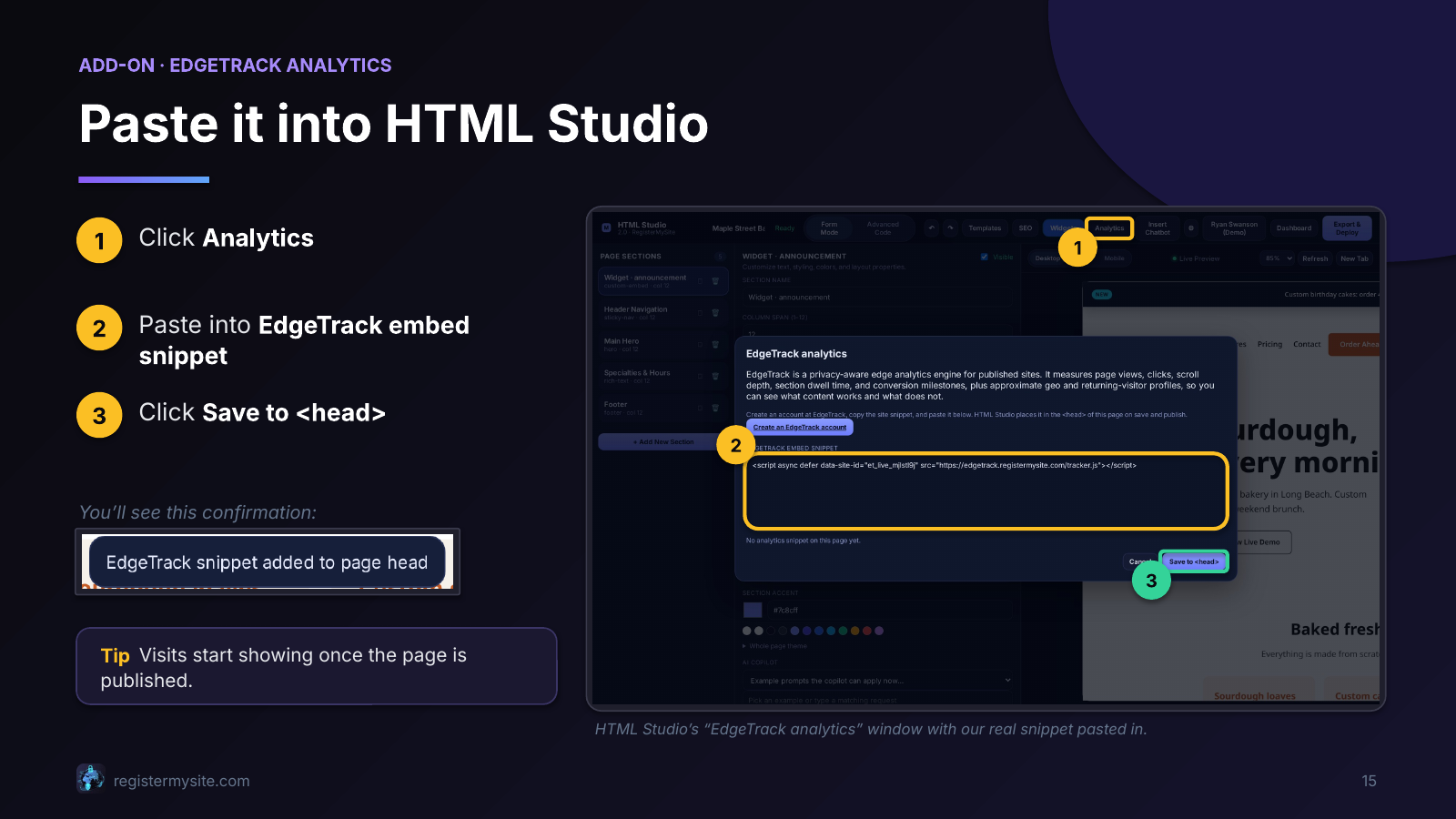Click Insert Chatbot in the toolbar
The height and width of the screenshot is (819, 1456).
pyautogui.click(x=1158, y=228)
